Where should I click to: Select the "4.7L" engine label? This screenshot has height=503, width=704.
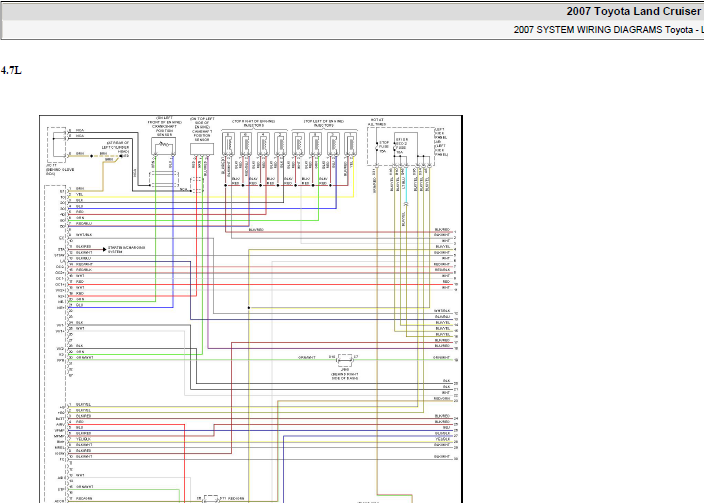click(x=11, y=71)
